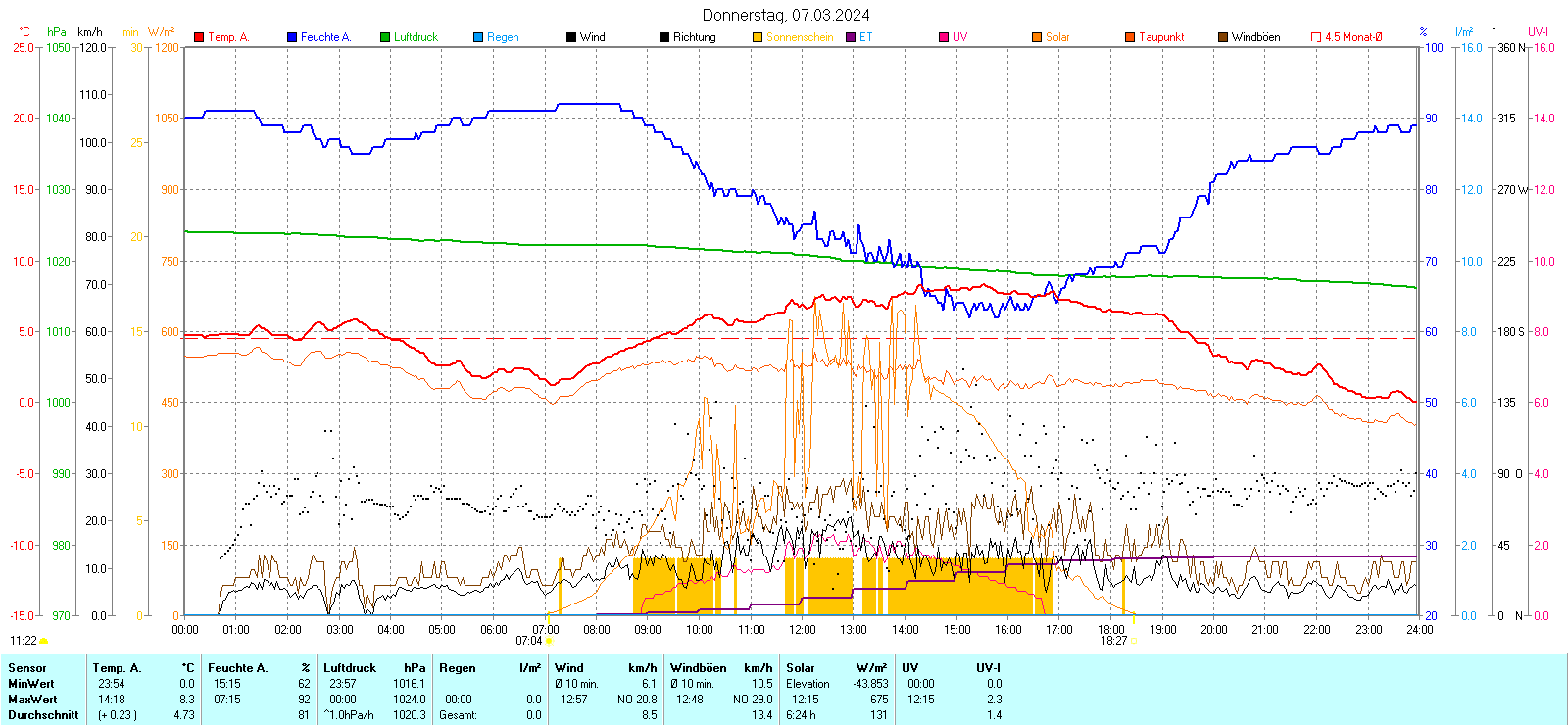Click the brown Windböen legend square
Viewport: 1568px width, 725px height.
point(1223,37)
